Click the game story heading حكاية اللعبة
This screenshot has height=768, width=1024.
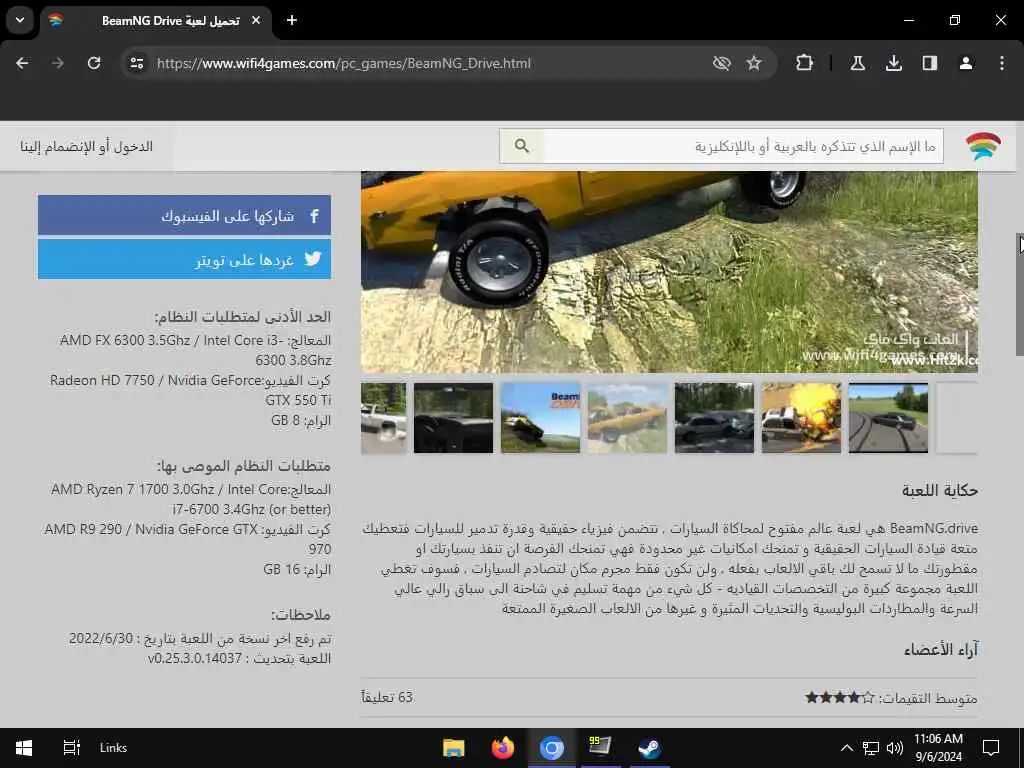[940, 490]
